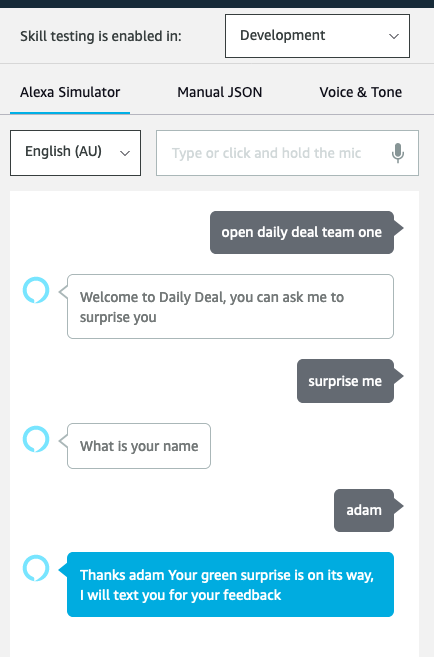
Task: Focus the utterance text input field
Action: click(x=287, y=153)
